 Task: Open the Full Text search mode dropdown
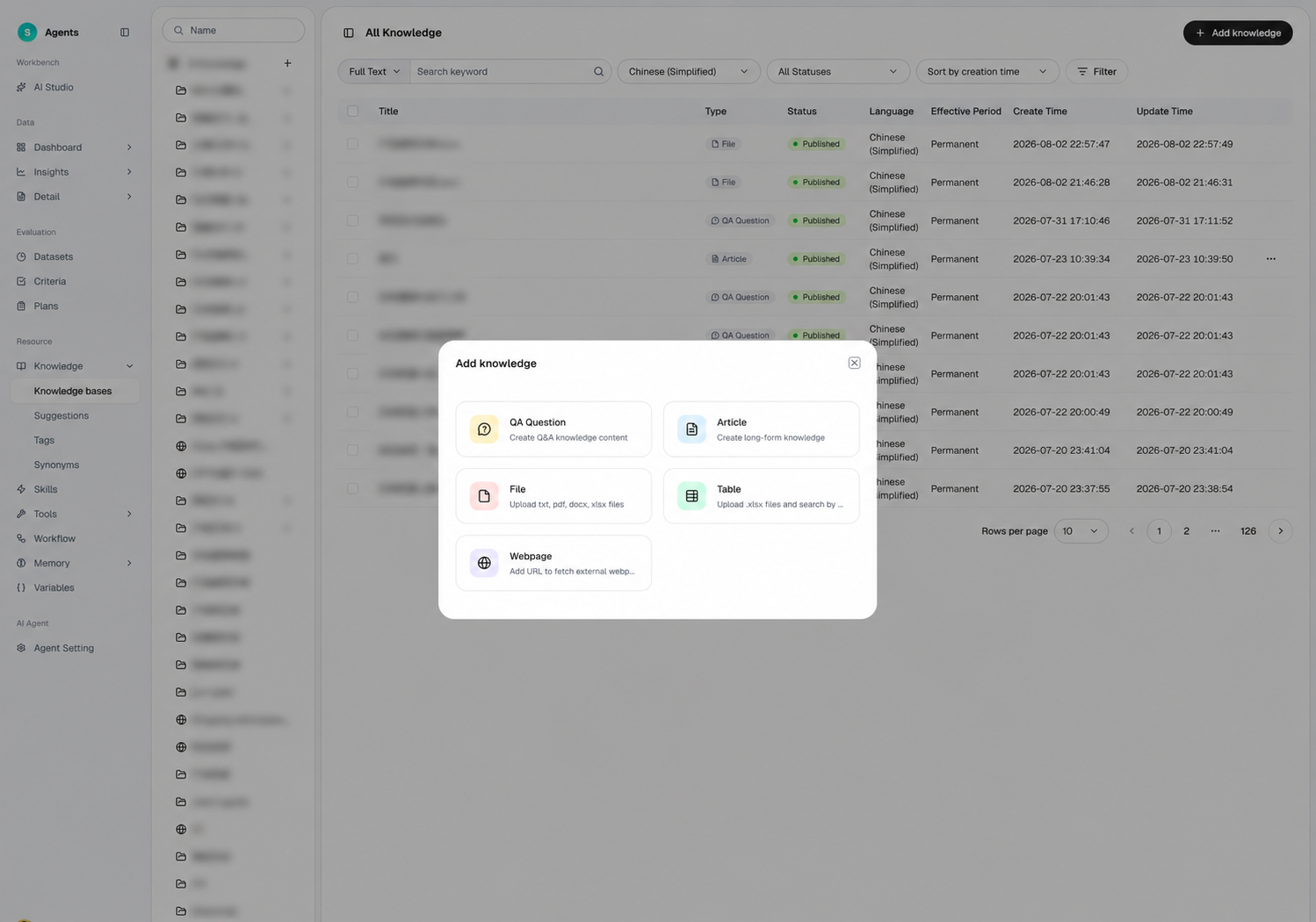coord(374,71)
